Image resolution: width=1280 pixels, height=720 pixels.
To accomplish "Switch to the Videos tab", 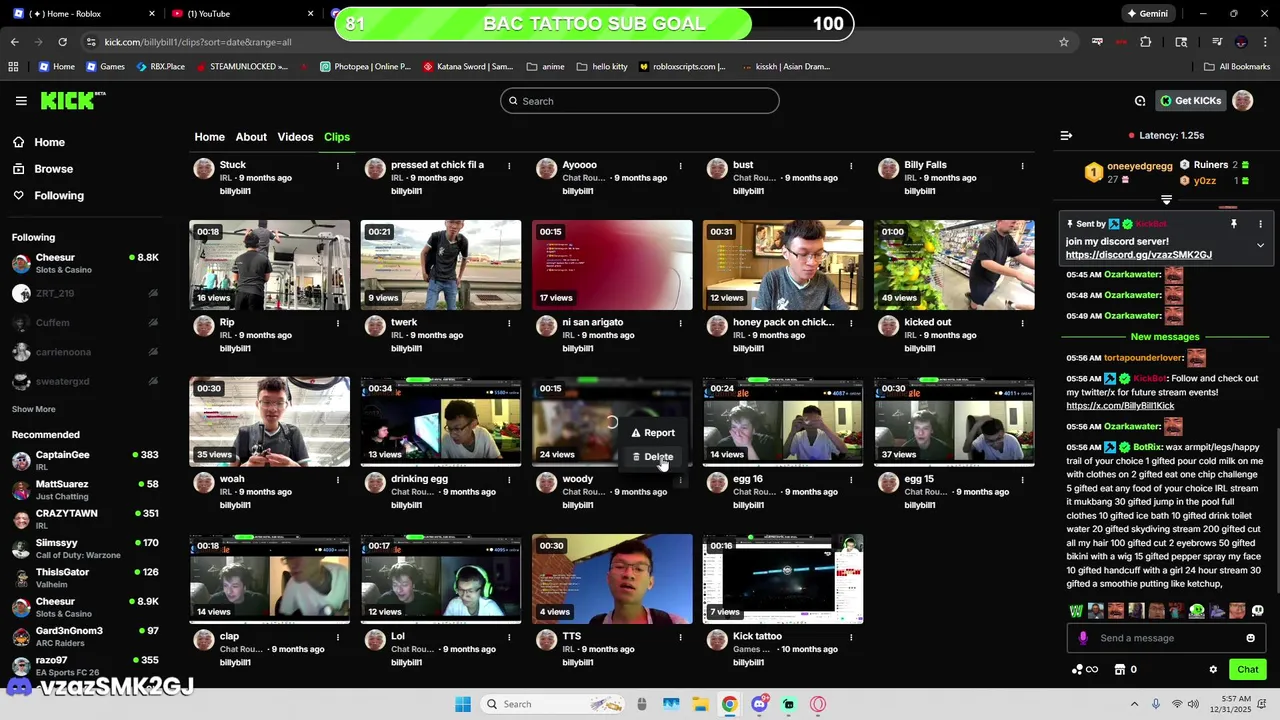I will click(x=295, y=137).
